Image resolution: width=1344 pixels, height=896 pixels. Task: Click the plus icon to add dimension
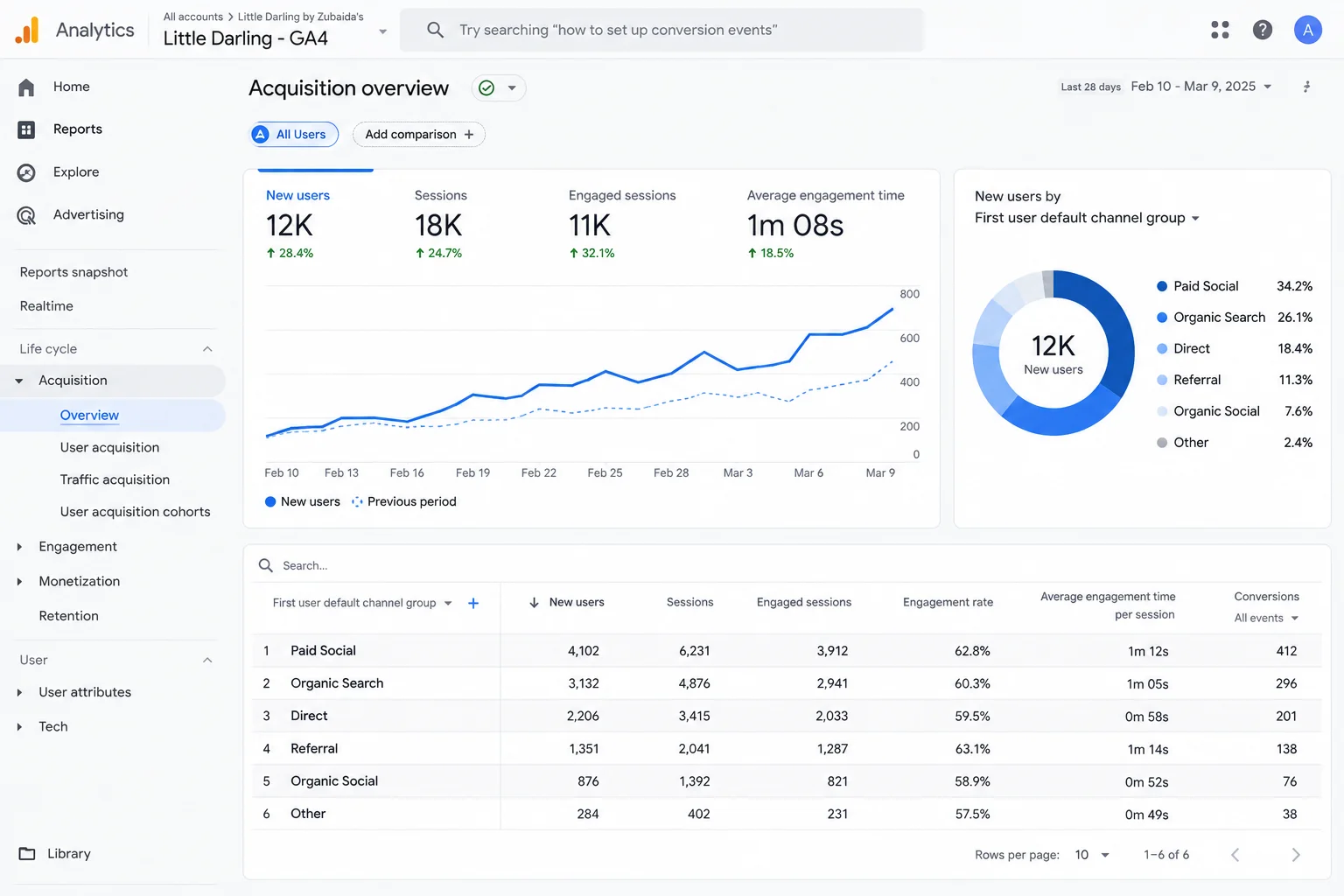point(473,603)
